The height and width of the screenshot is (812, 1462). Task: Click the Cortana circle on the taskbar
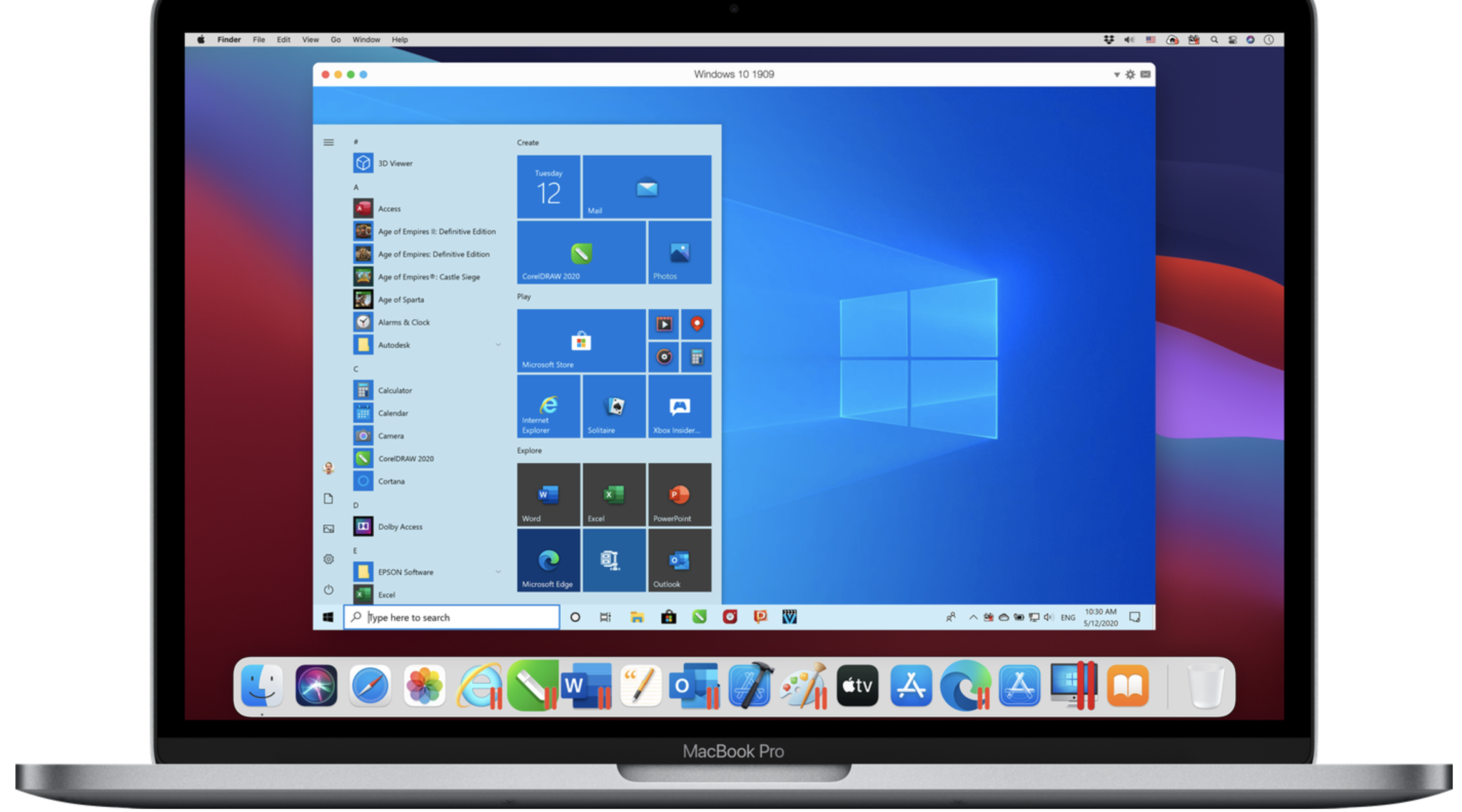coord(575,617)
